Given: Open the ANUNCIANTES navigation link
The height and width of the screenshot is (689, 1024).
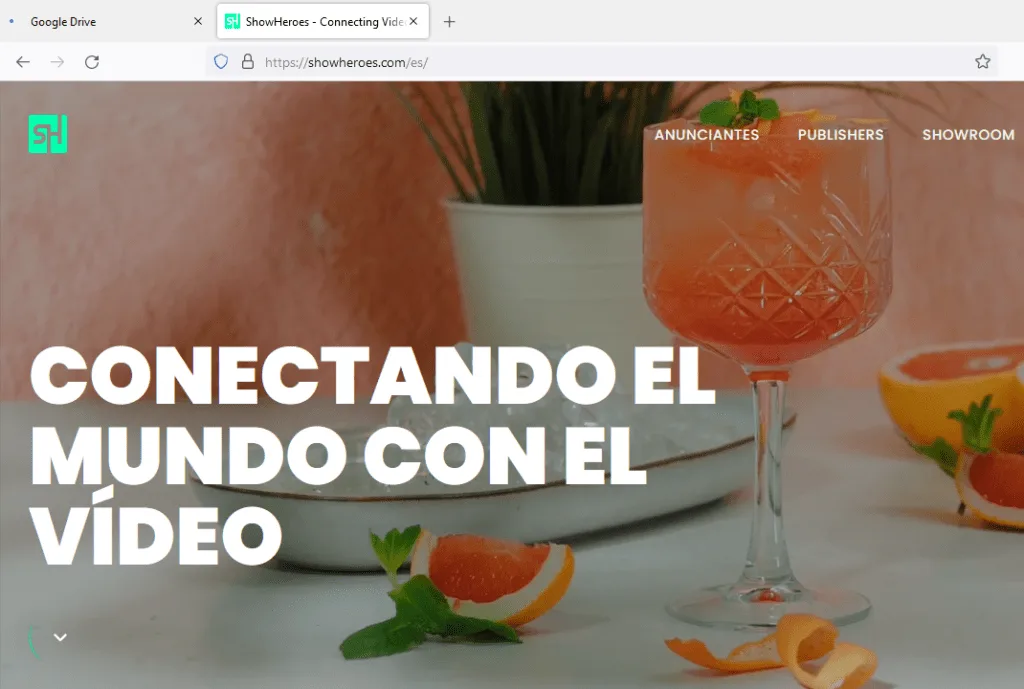Looking at the screenshot, I should click(x=706, y=135).
